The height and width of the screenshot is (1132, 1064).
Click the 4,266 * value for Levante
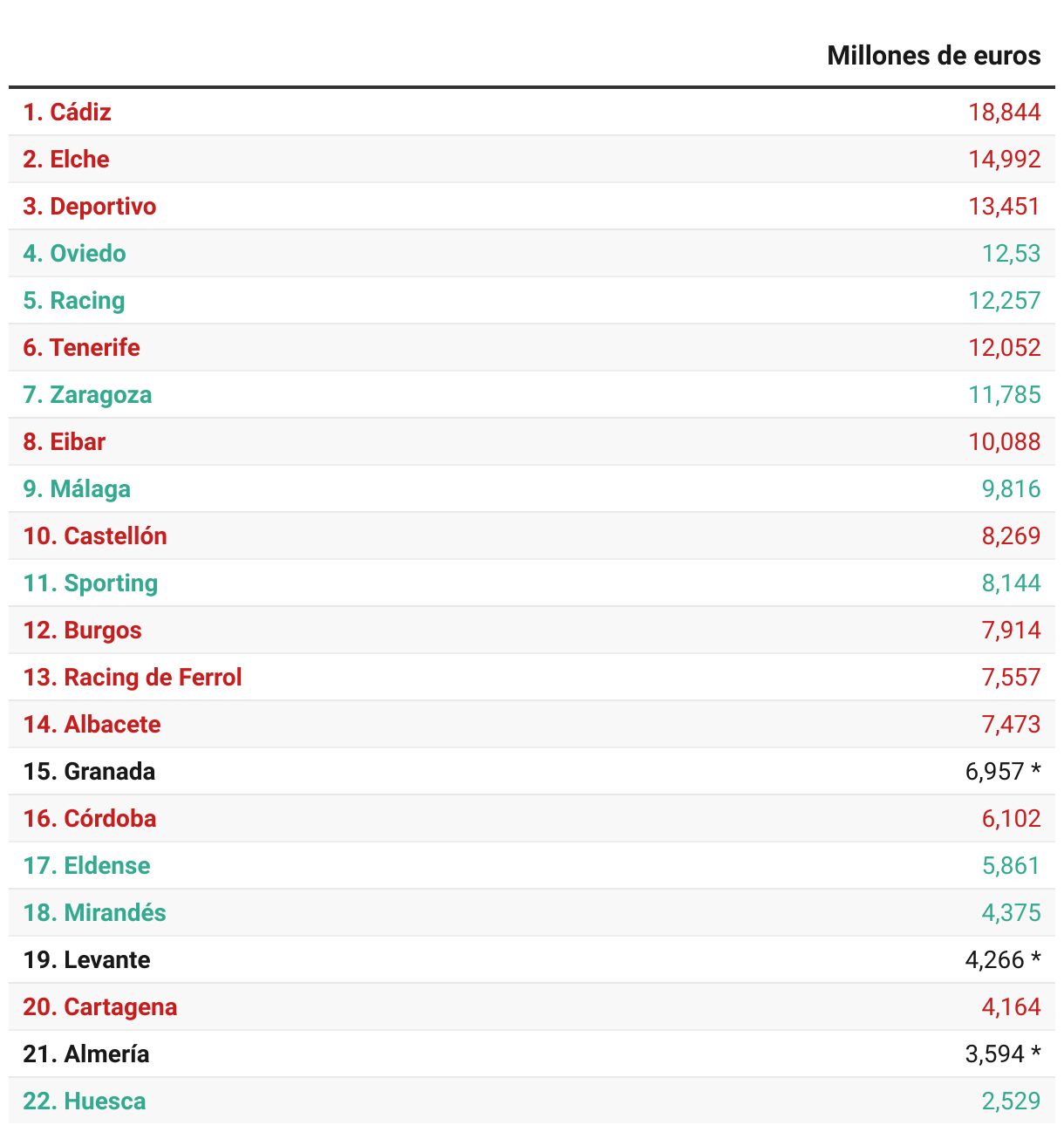[1003, 959]
